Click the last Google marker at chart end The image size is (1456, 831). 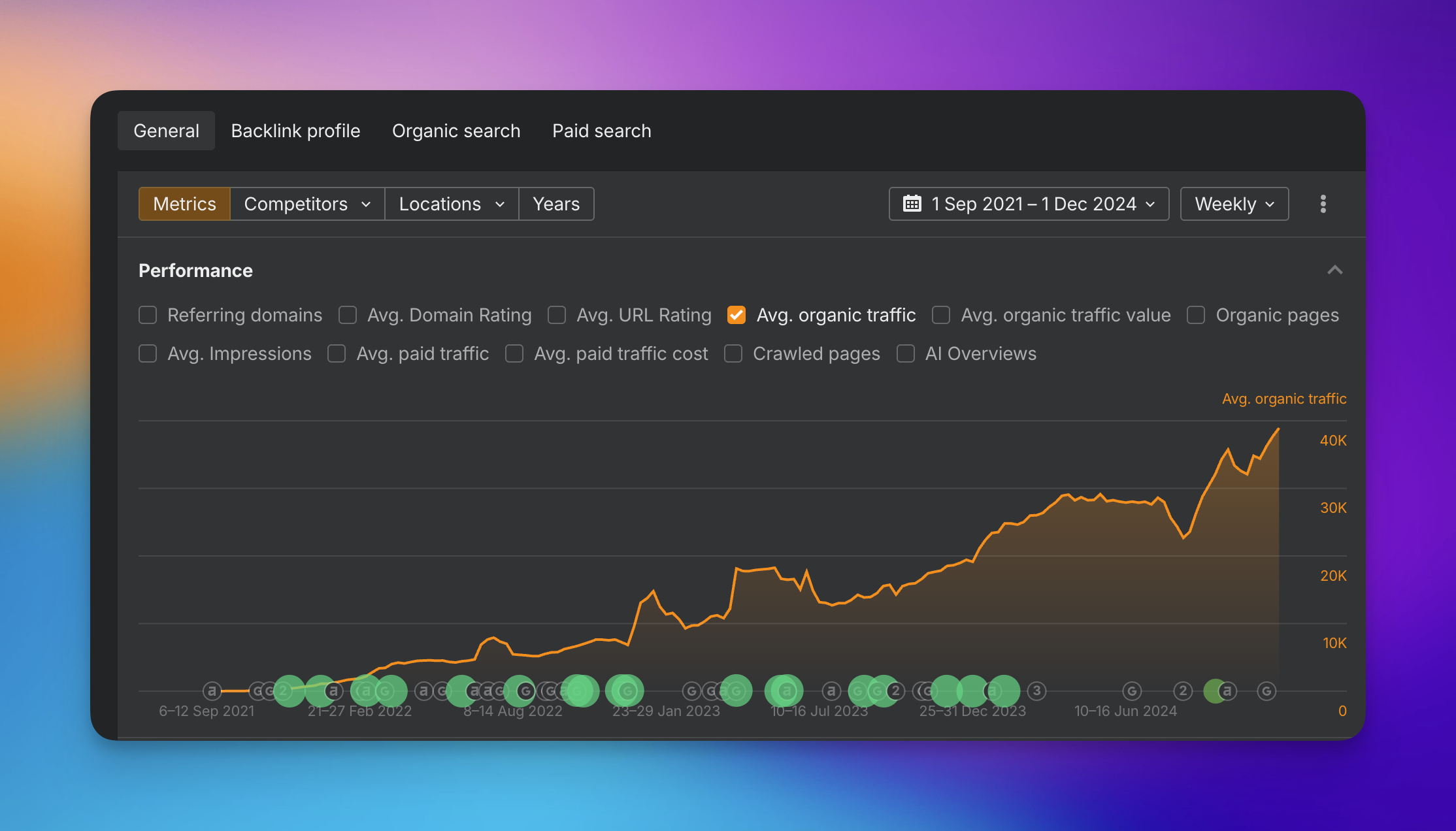click(x=1266, y=691)
